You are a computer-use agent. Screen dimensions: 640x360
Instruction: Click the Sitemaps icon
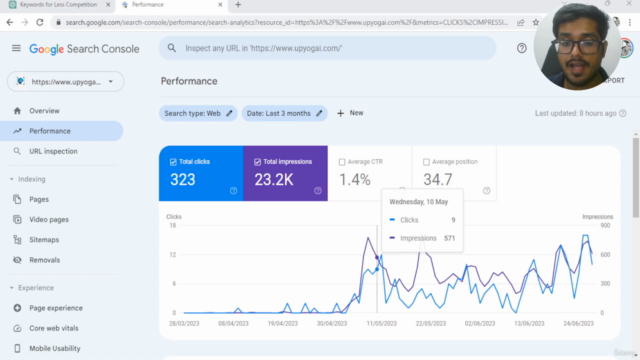(x=17, y=240)
